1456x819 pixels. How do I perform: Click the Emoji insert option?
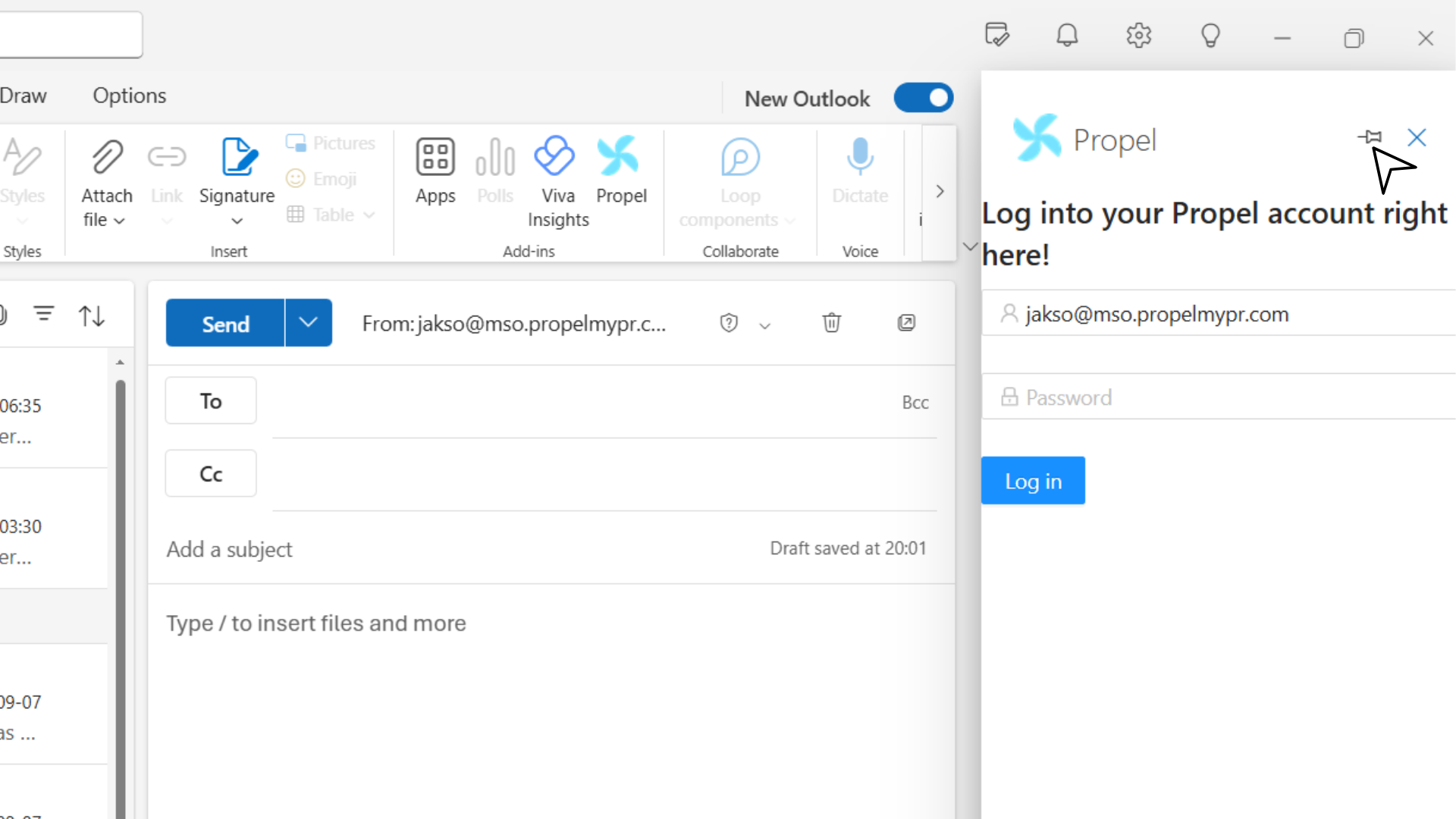click(322, 178)
